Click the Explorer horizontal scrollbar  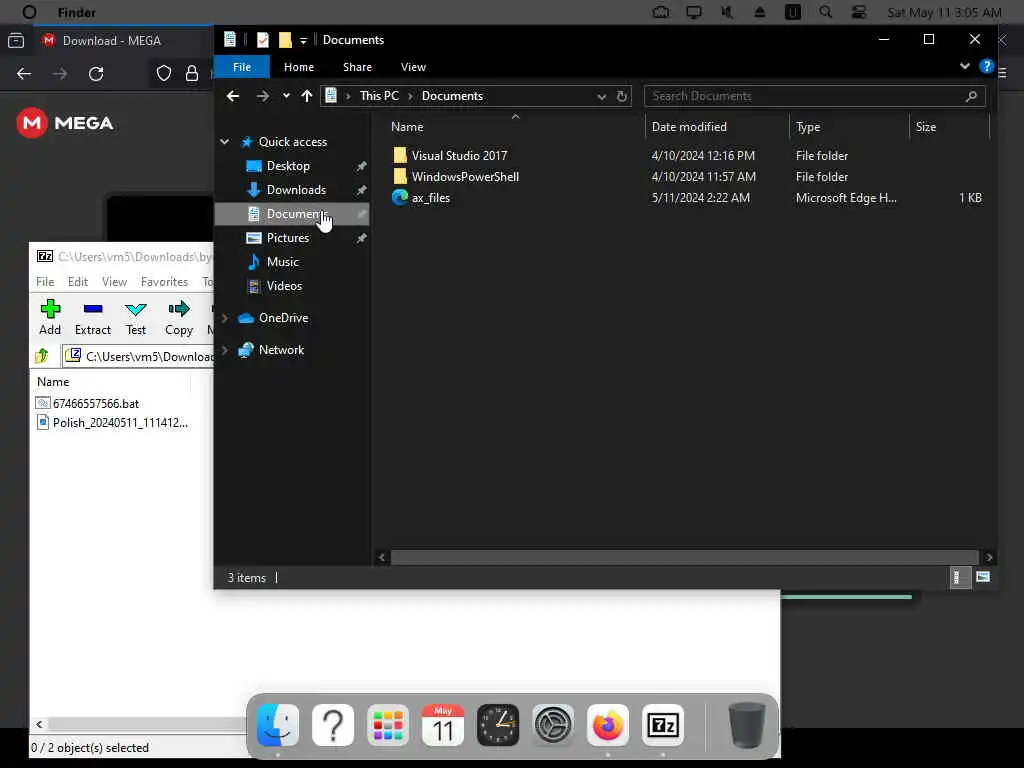[x=684, y=557]
